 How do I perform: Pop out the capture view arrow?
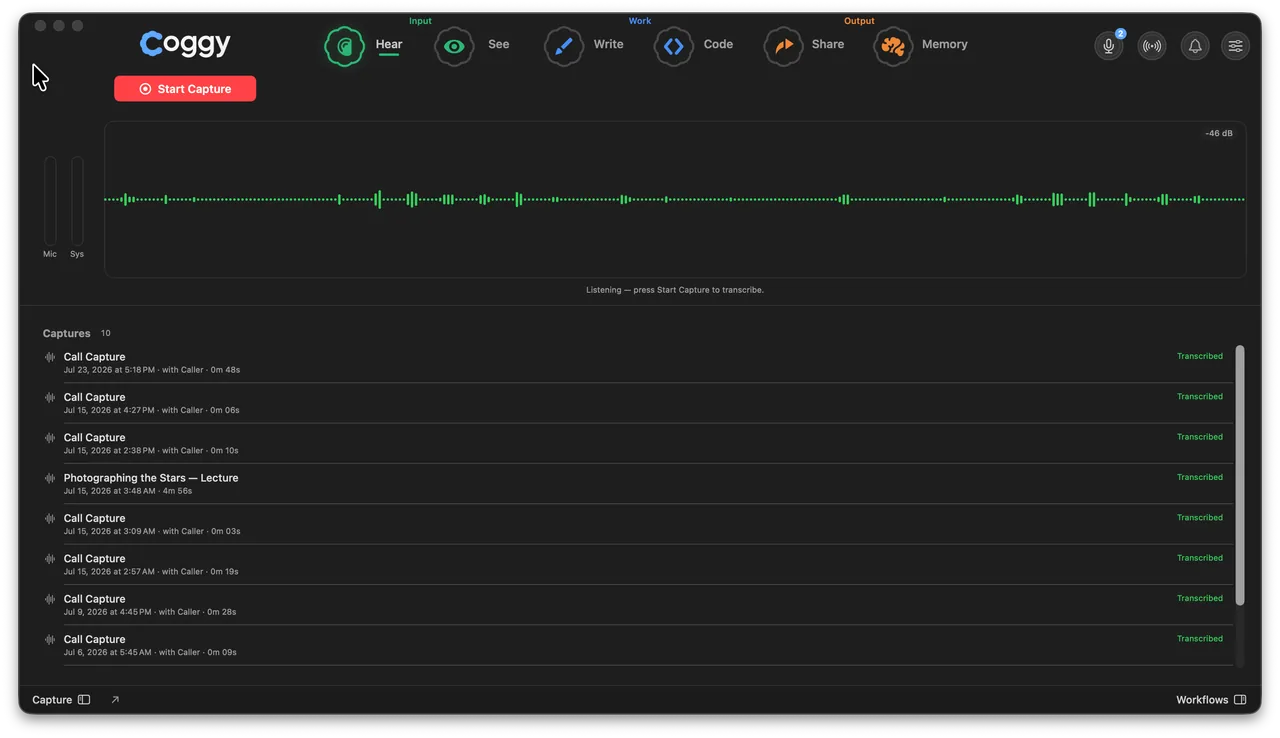[115, 700]
